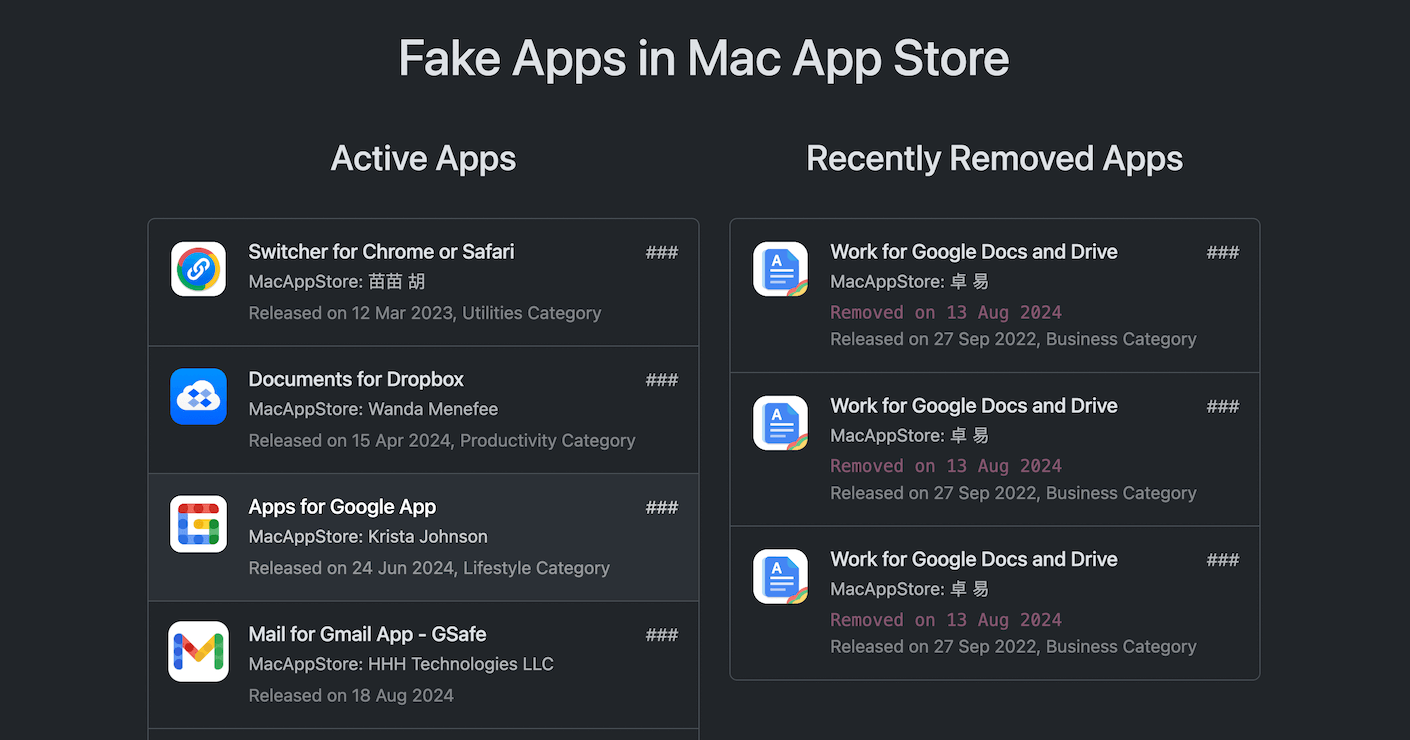
Task: Open the Apps for Google App title
Action: 342,507
